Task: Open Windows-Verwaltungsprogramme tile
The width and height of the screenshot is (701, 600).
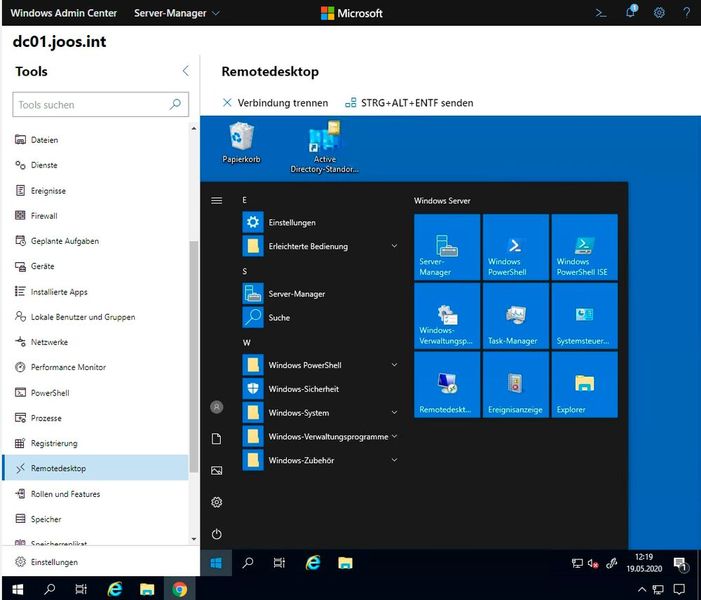Action: [x=447, y=316]
